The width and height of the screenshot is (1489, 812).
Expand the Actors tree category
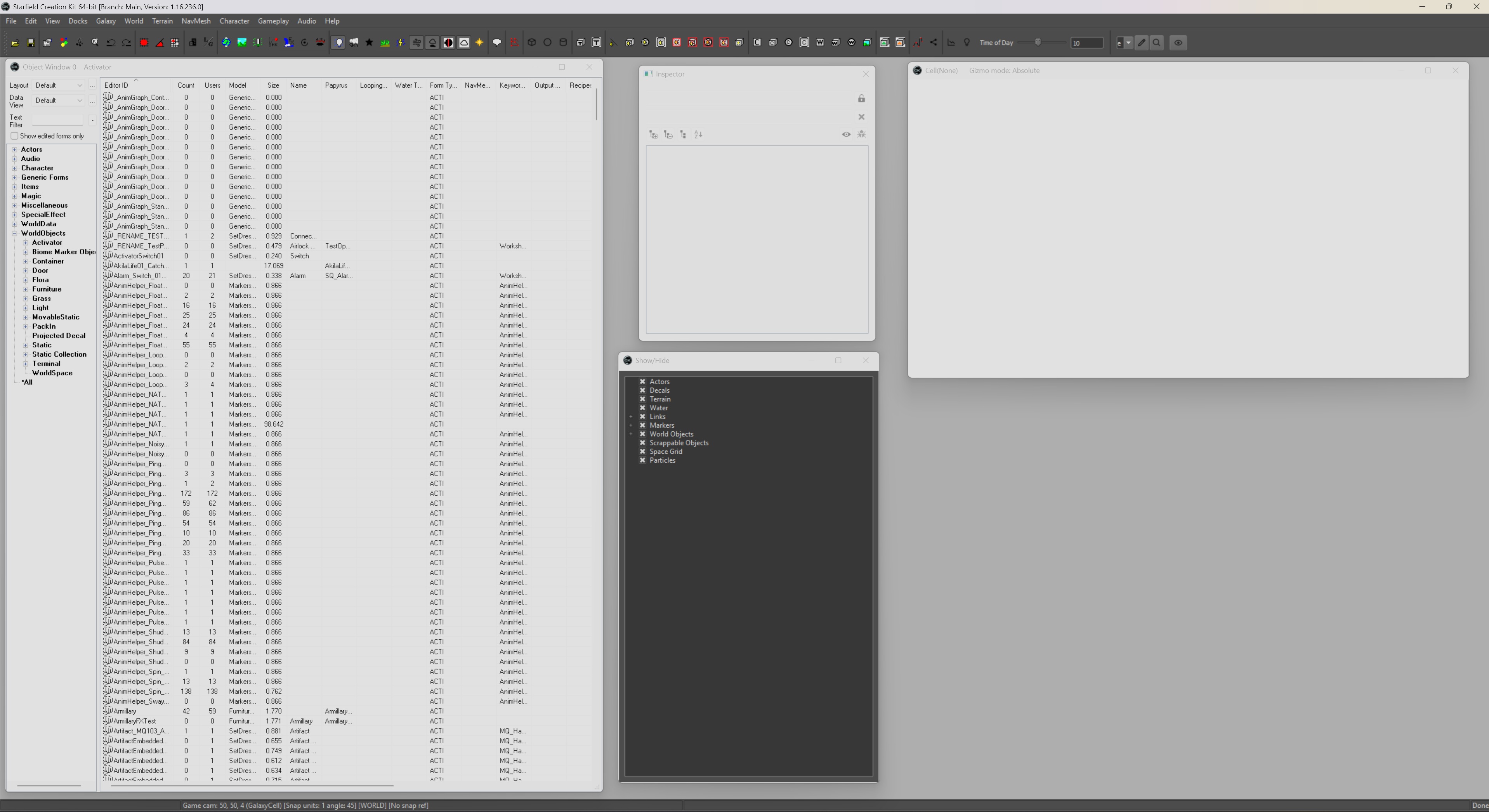(x=14, y=150)
